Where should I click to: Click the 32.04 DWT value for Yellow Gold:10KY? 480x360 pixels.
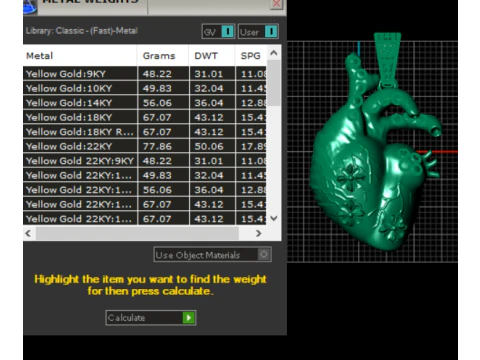(x=209, y=88)
